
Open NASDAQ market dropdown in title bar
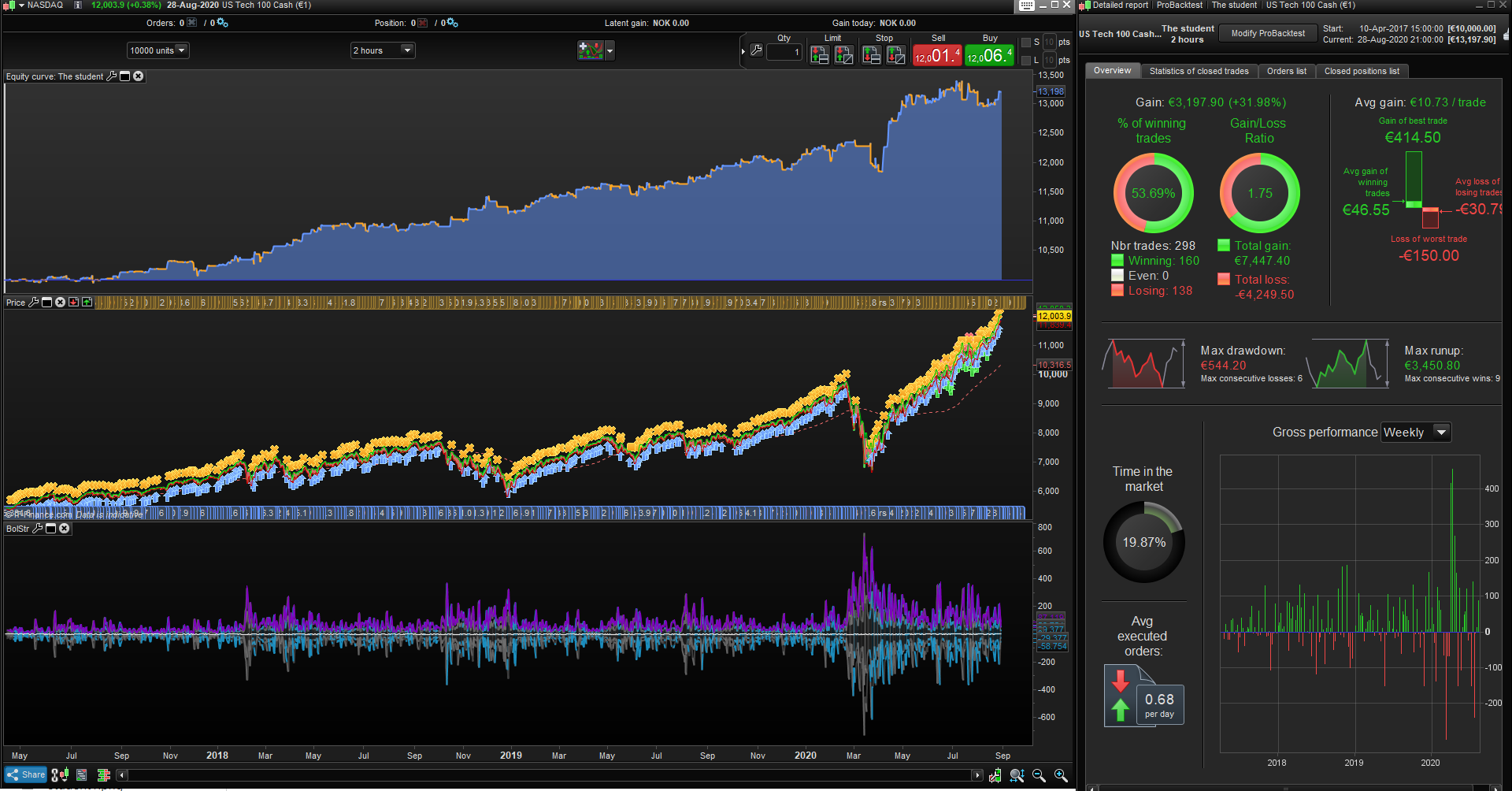21,6
